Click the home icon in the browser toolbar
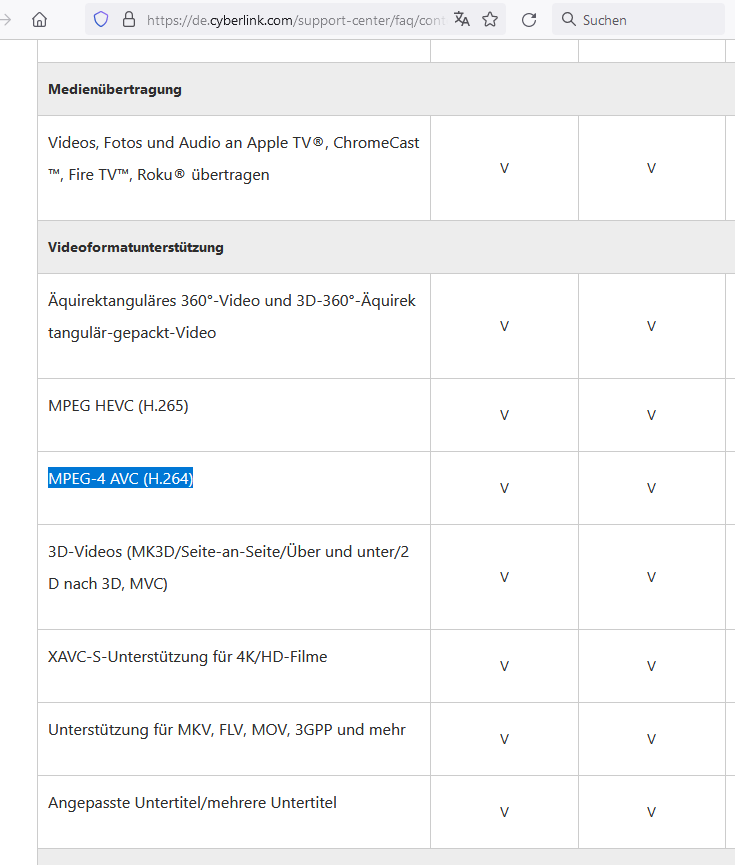This screenshot has width=735, height=865. click(x=39, y=20)
